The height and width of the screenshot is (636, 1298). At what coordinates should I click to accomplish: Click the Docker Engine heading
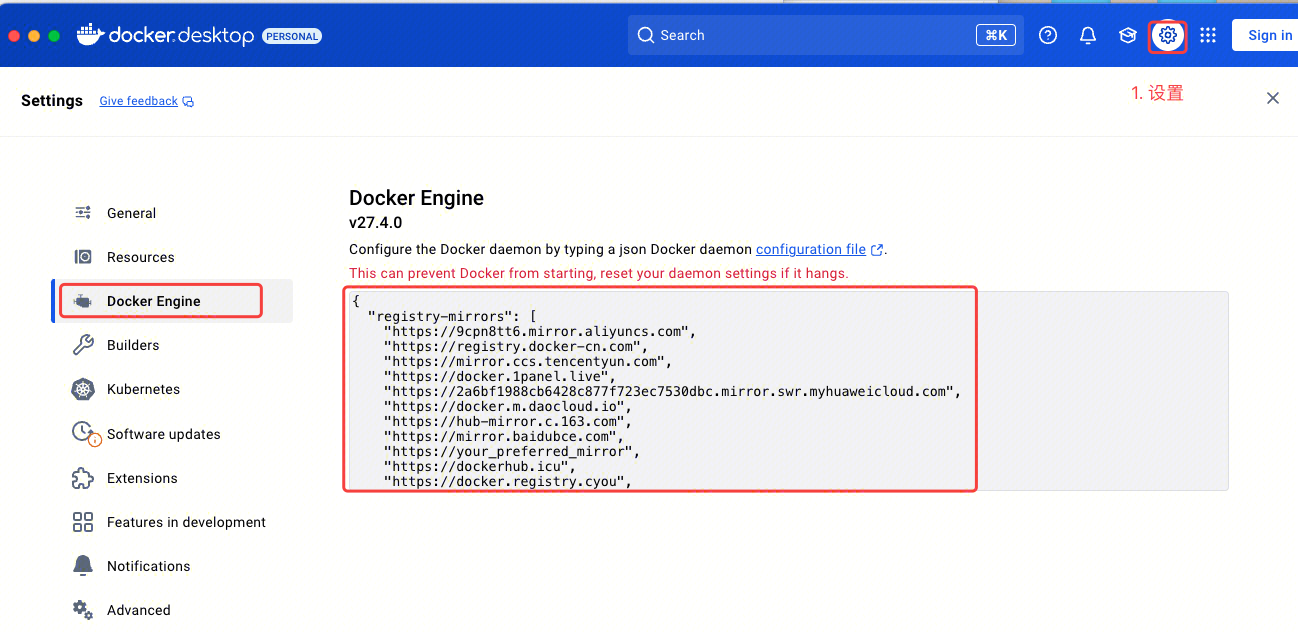click(416, 198)
